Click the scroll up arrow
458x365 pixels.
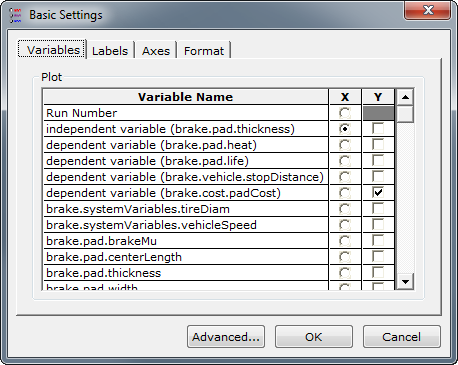coord(405,97)
